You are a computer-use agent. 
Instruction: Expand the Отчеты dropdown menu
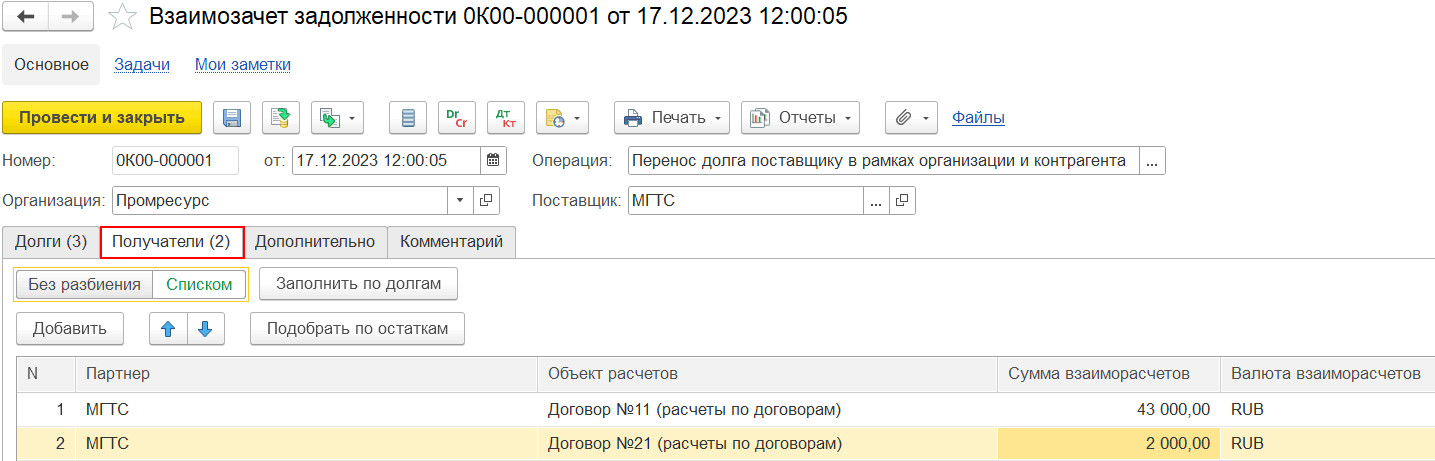(800, 118)
